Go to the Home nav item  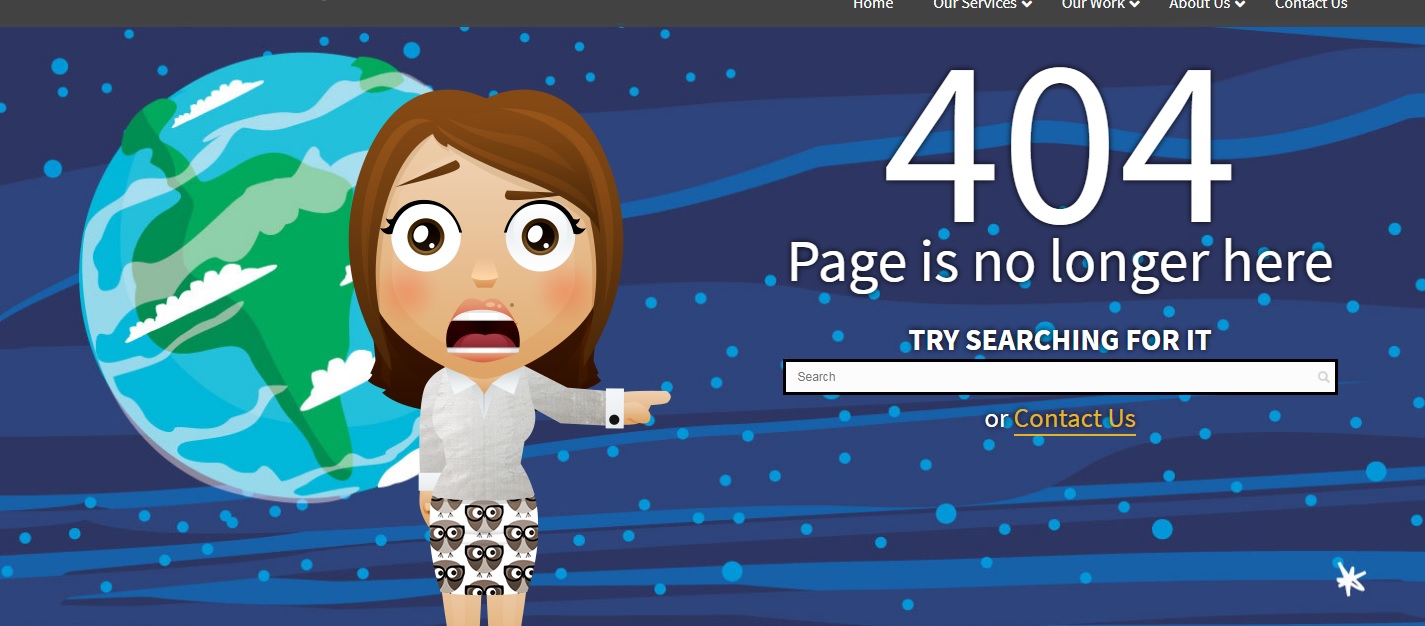coord(872,5)
